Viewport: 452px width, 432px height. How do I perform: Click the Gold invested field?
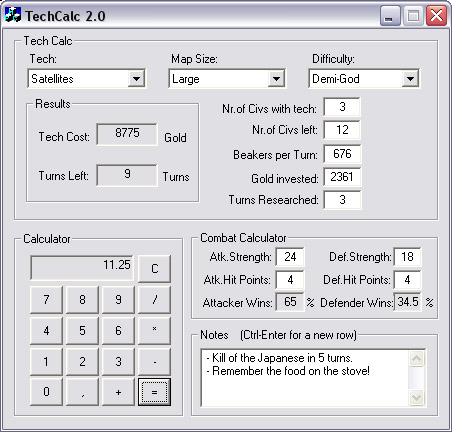coord(342,177)
